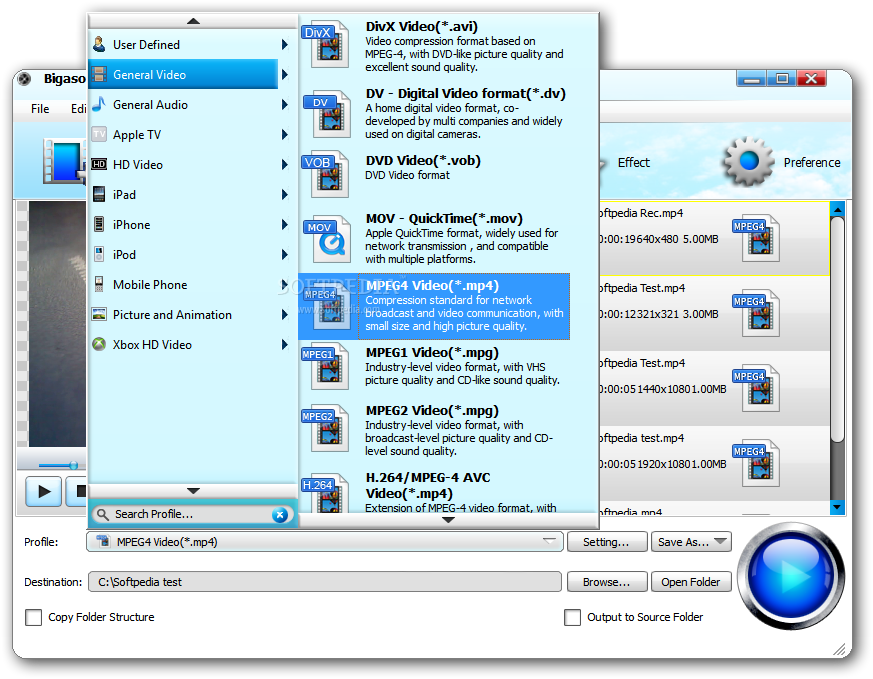
Task: Tick Output to Source Folder checkbox
Action: click(572, 617)
